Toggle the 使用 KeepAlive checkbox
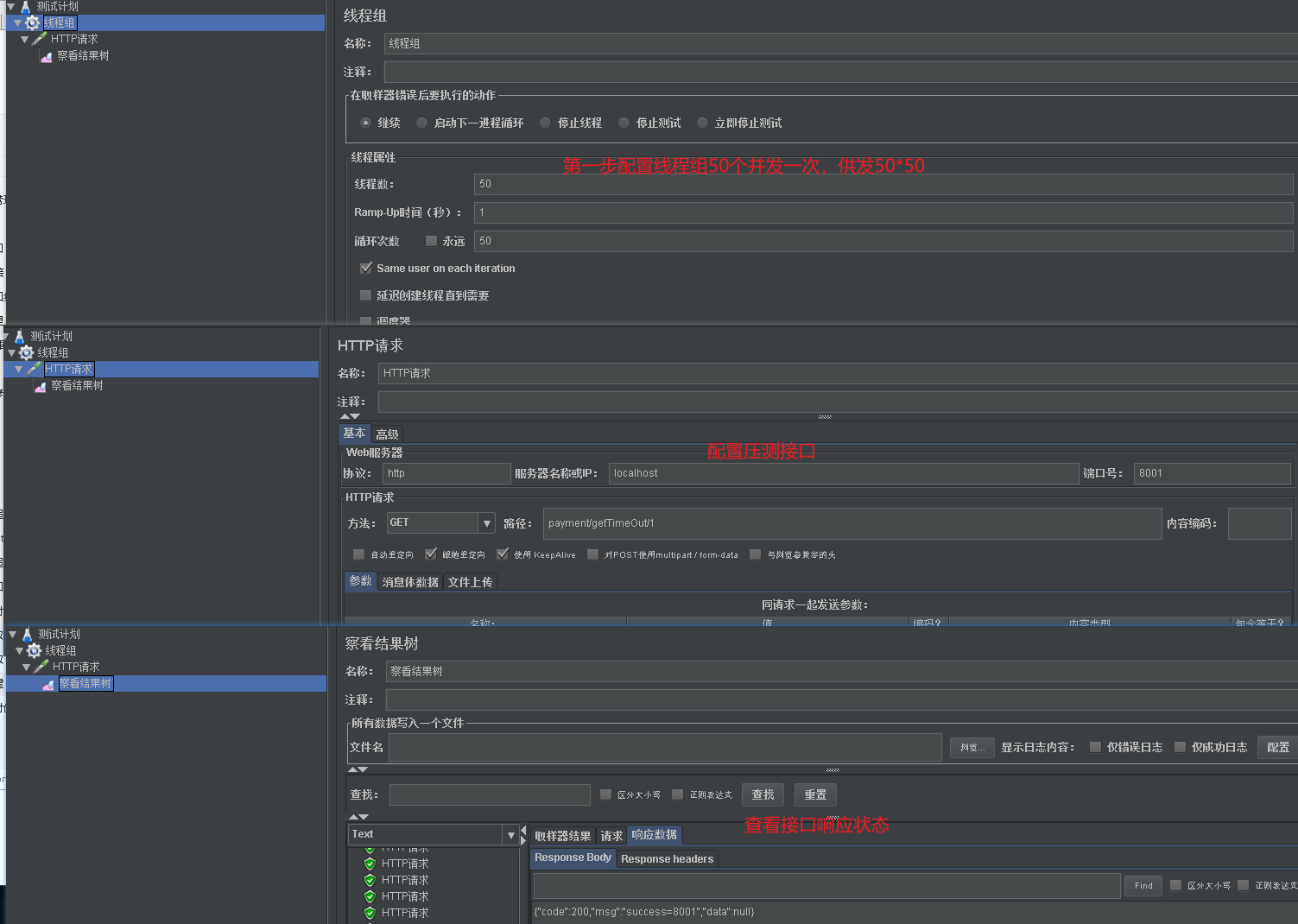The width and height of the screenshot is (1298, 924). (x=503, y=554)
